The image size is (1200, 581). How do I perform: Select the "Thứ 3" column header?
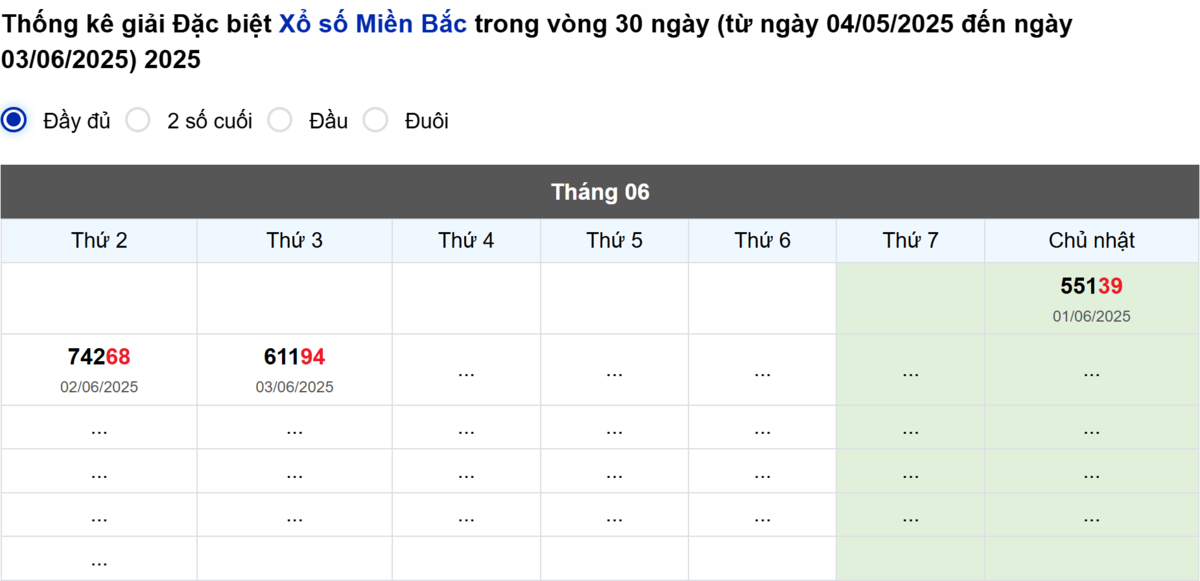tap(294, 240)
